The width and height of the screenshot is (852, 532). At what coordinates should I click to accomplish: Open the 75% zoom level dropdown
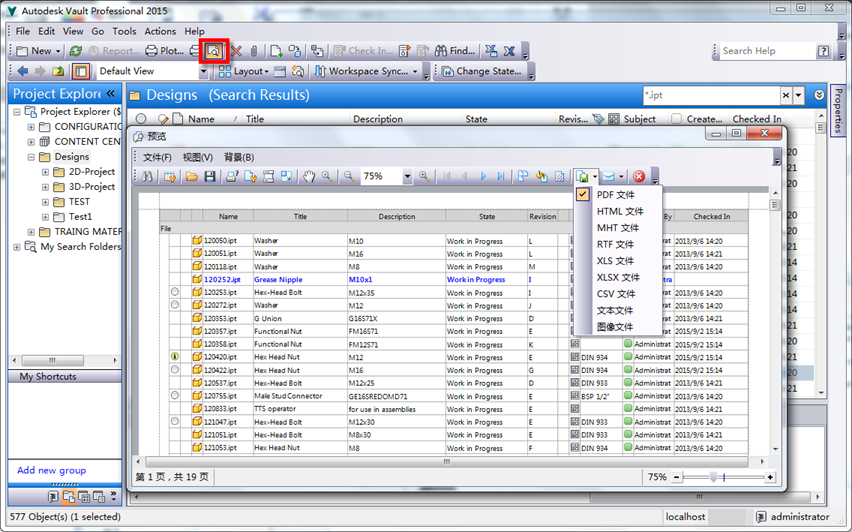coord(407,176)
